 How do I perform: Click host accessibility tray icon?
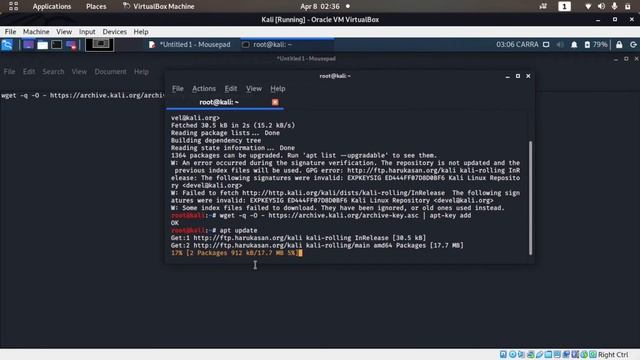[x=543, y=6]
